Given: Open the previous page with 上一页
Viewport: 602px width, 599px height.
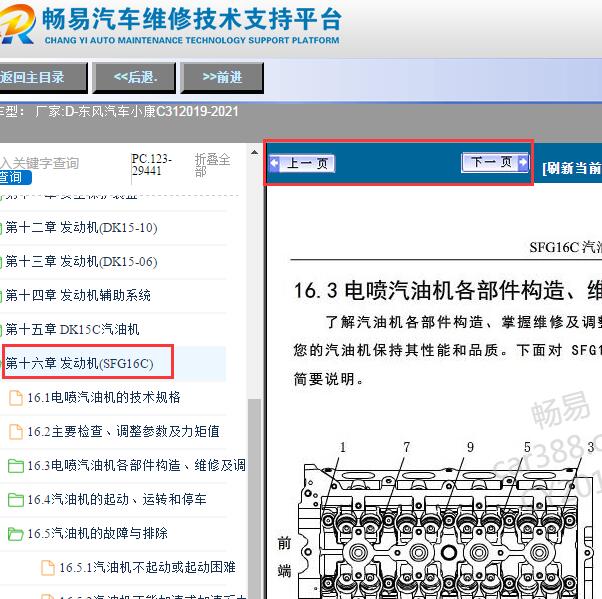Looking at the screenshot, I should click(302, 164).
